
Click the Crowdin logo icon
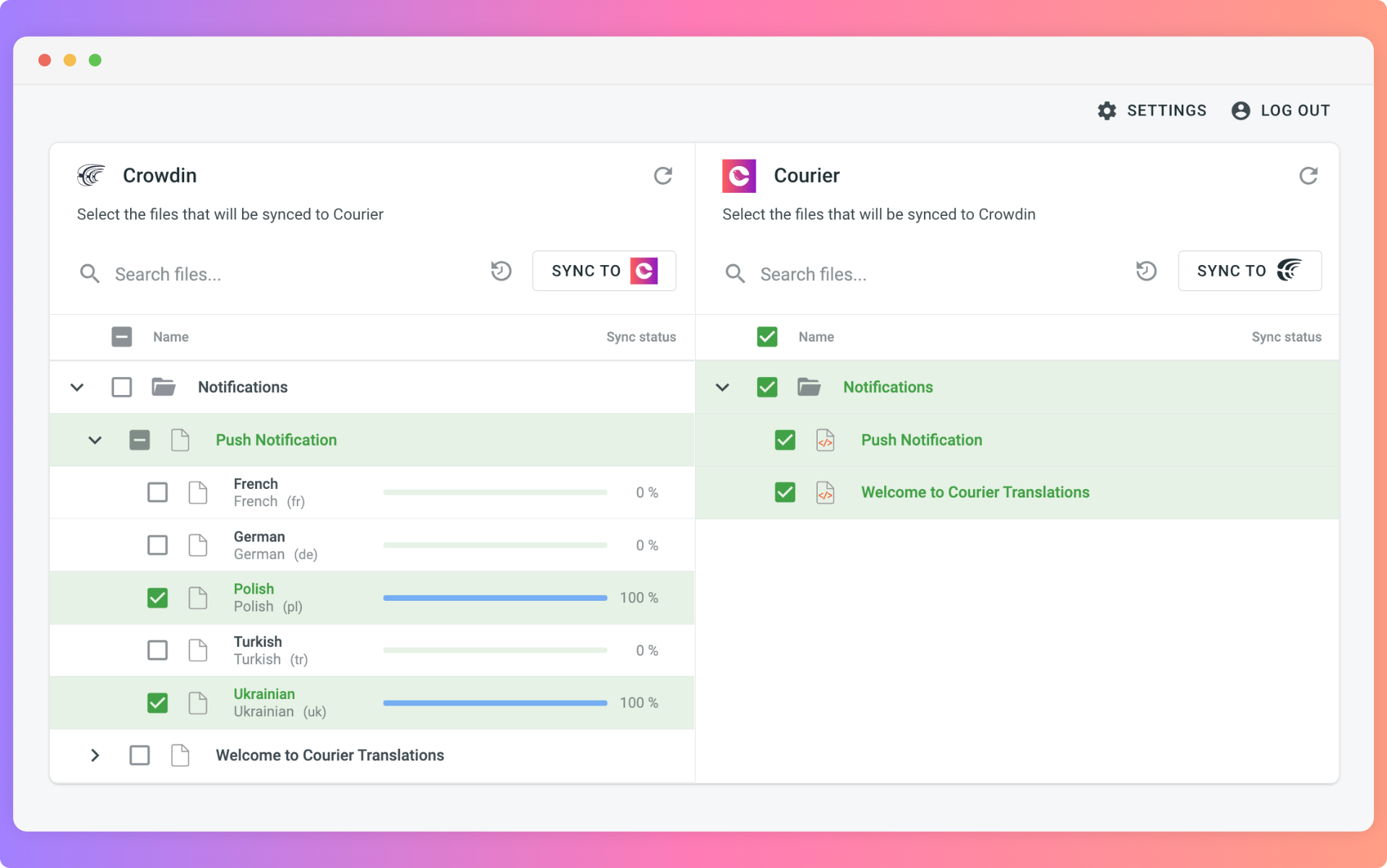(x=92, y=175)
